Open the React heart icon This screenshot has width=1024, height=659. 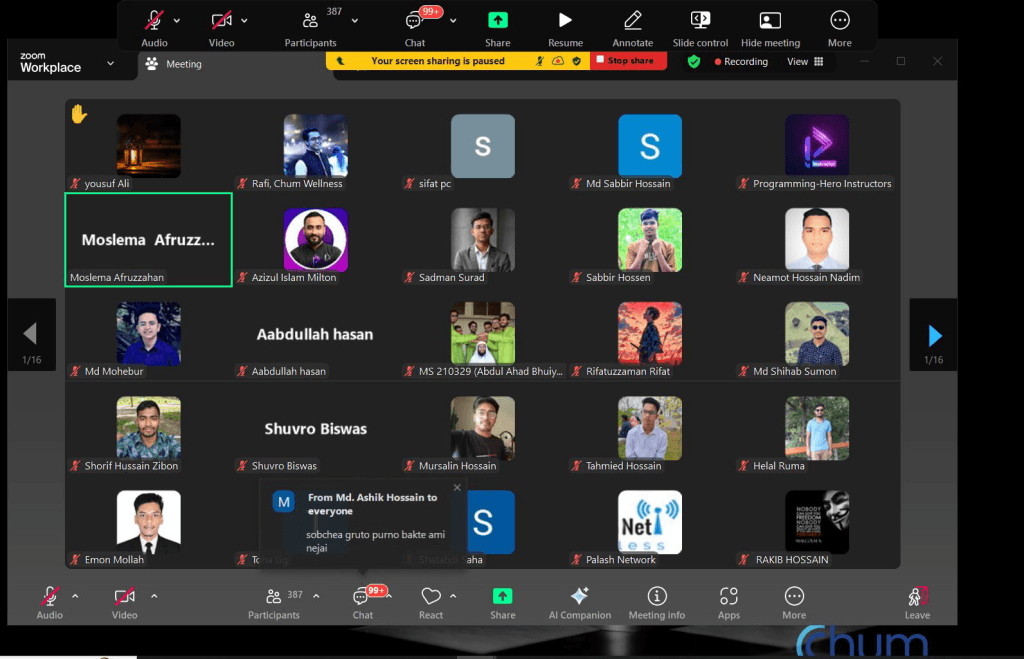[x=430, y=596]
